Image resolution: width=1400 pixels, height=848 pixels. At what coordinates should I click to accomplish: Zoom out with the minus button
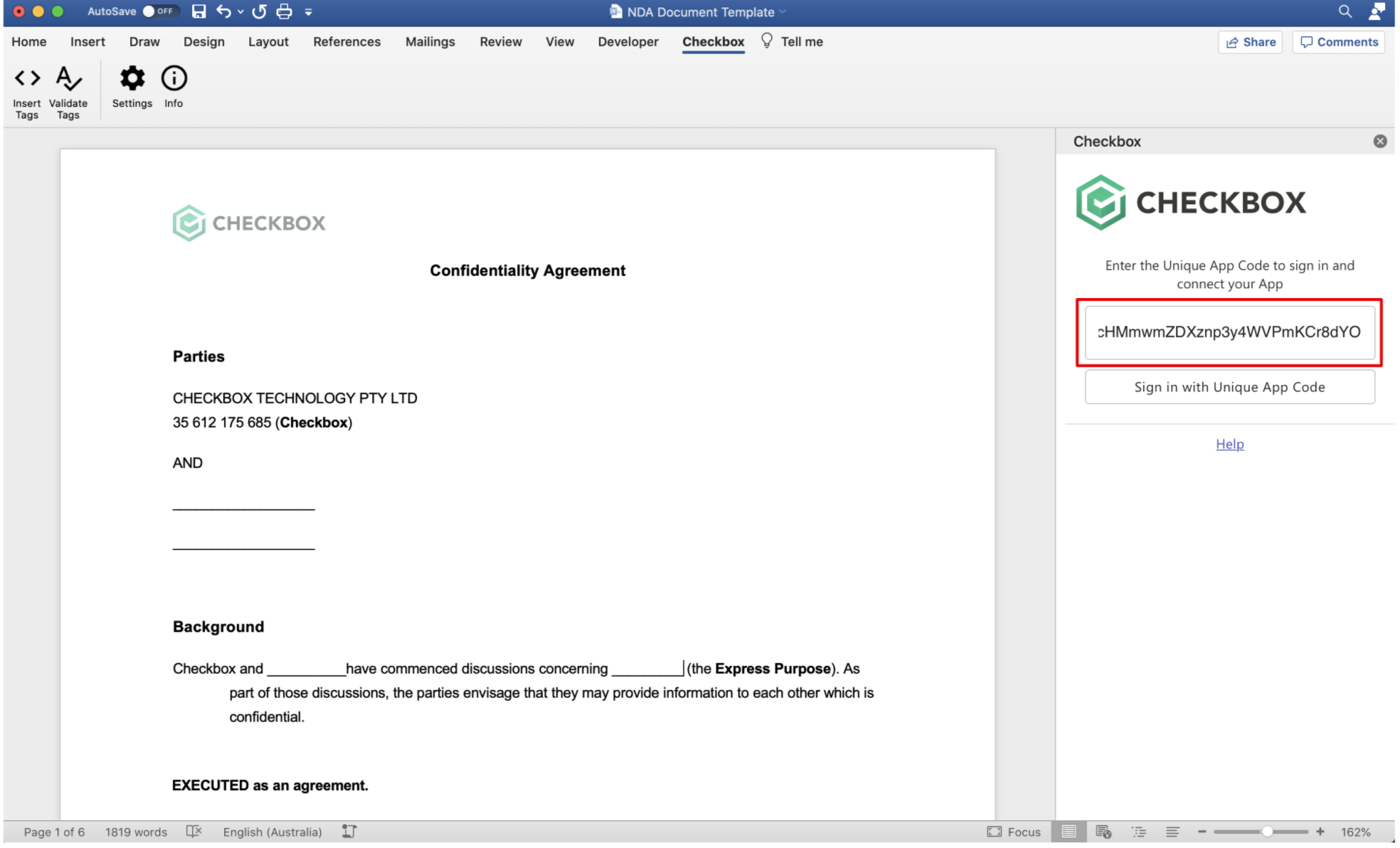(1202, 832)
